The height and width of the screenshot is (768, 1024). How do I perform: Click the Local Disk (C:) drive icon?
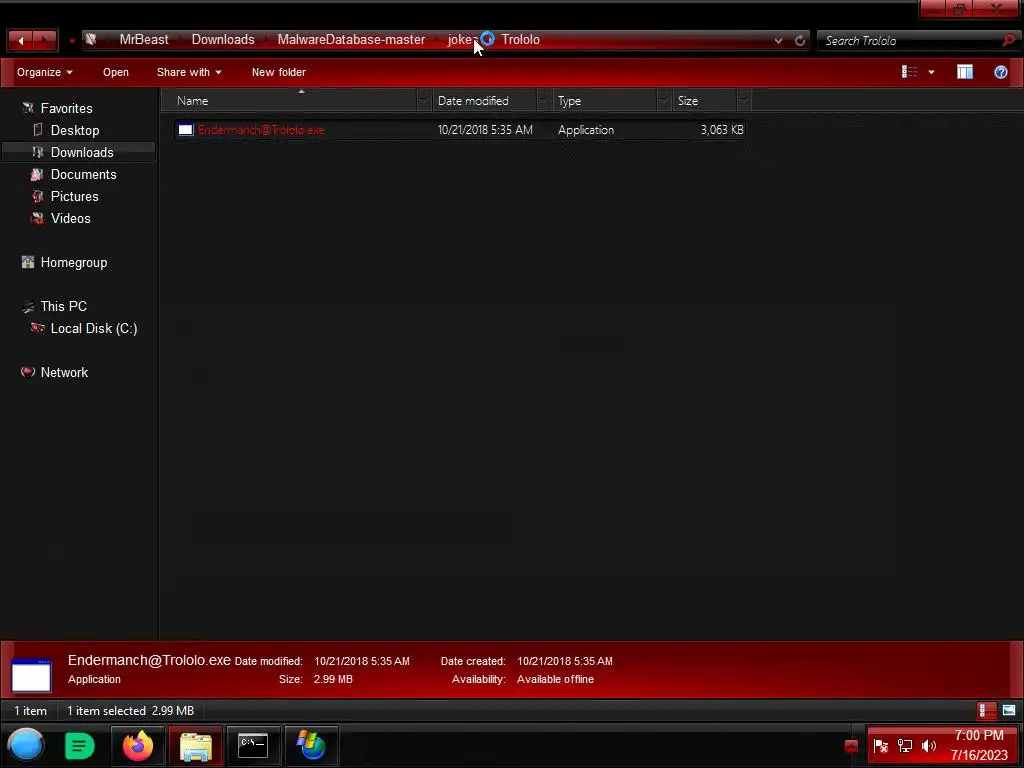tap(38, 328)
